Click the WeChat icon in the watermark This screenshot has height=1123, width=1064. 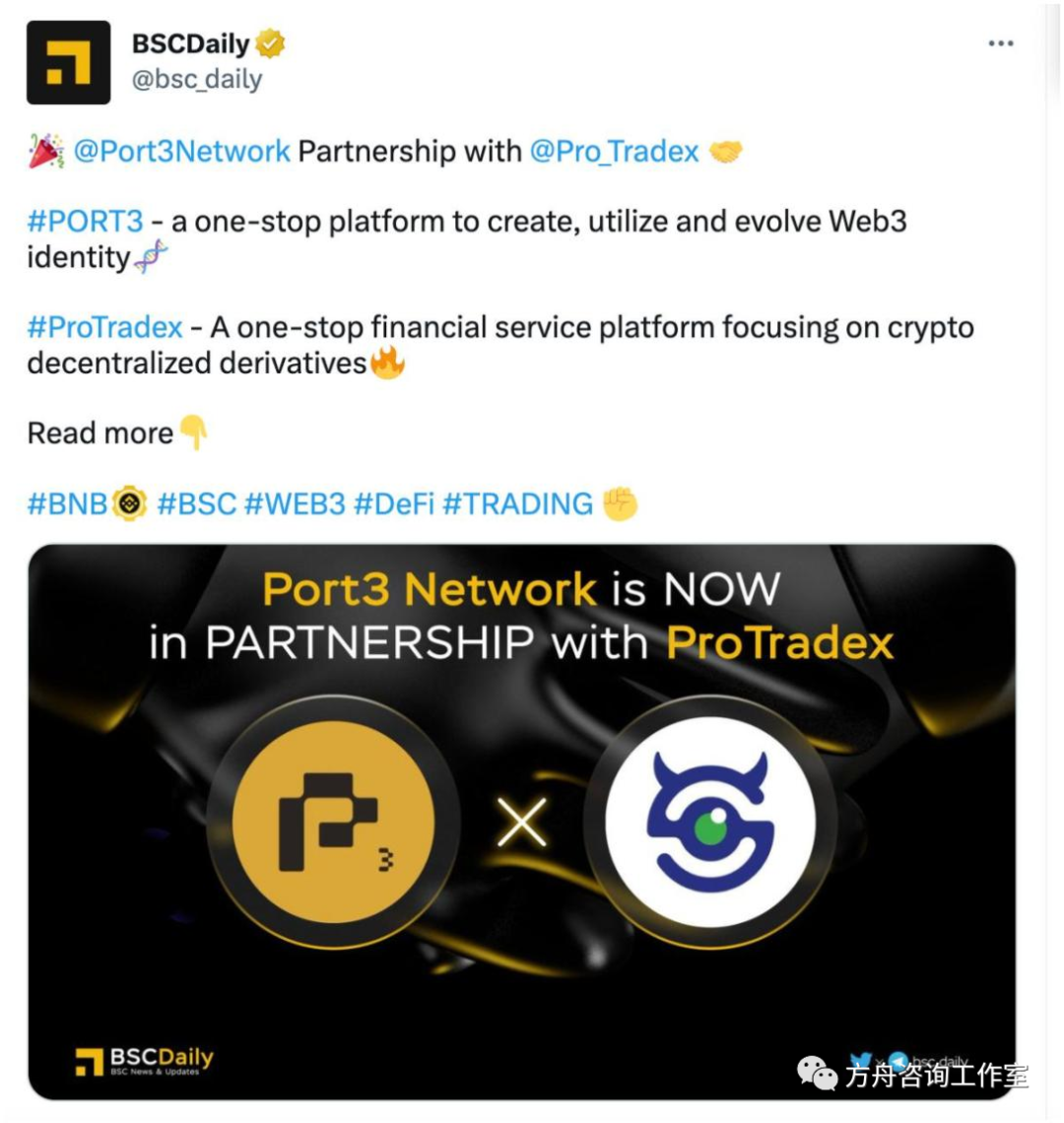point(817,1075)
